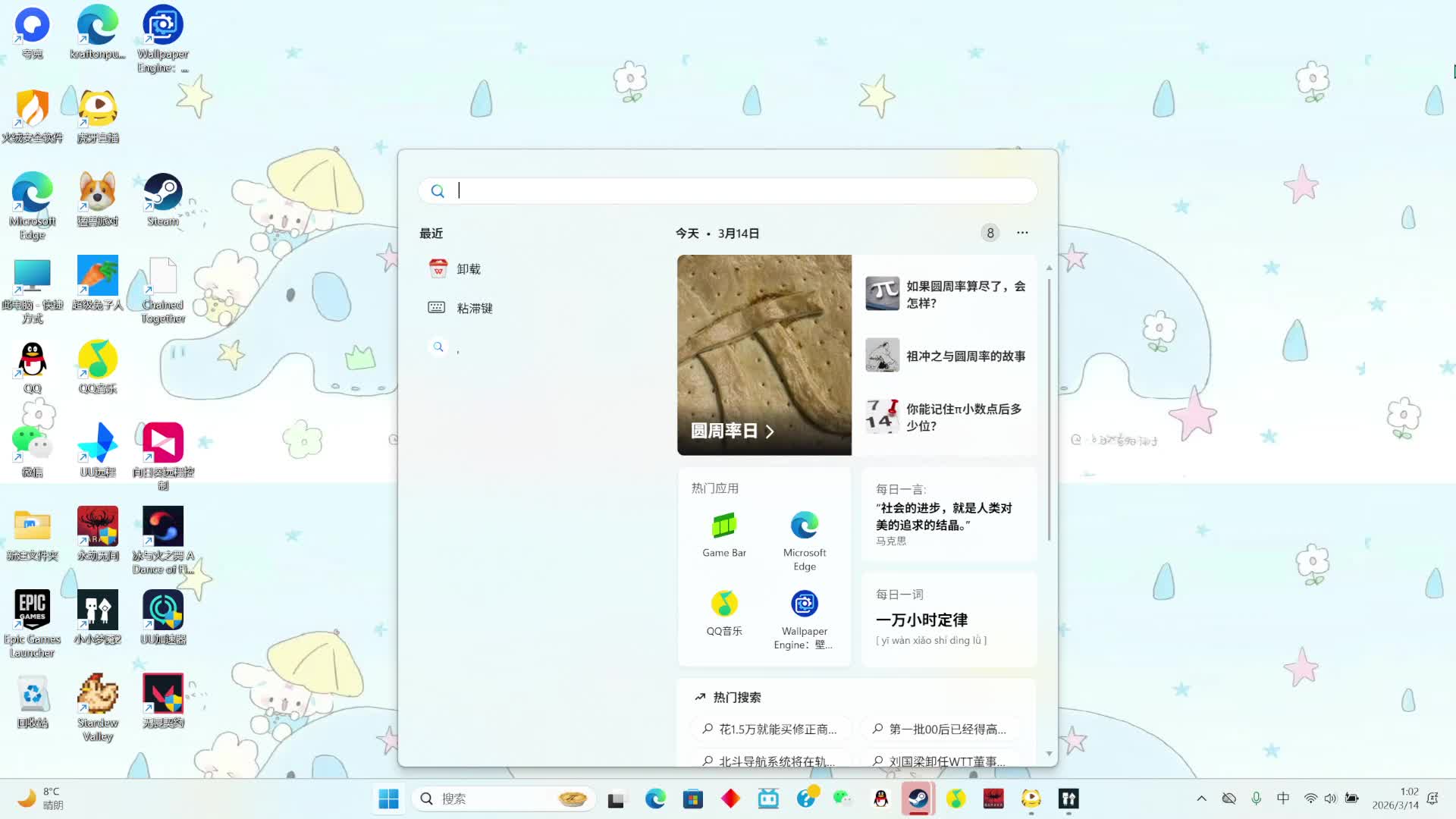The image size is (1456, 819).
Task: Open the three-dot more options menu
Action: (1022, 233)
